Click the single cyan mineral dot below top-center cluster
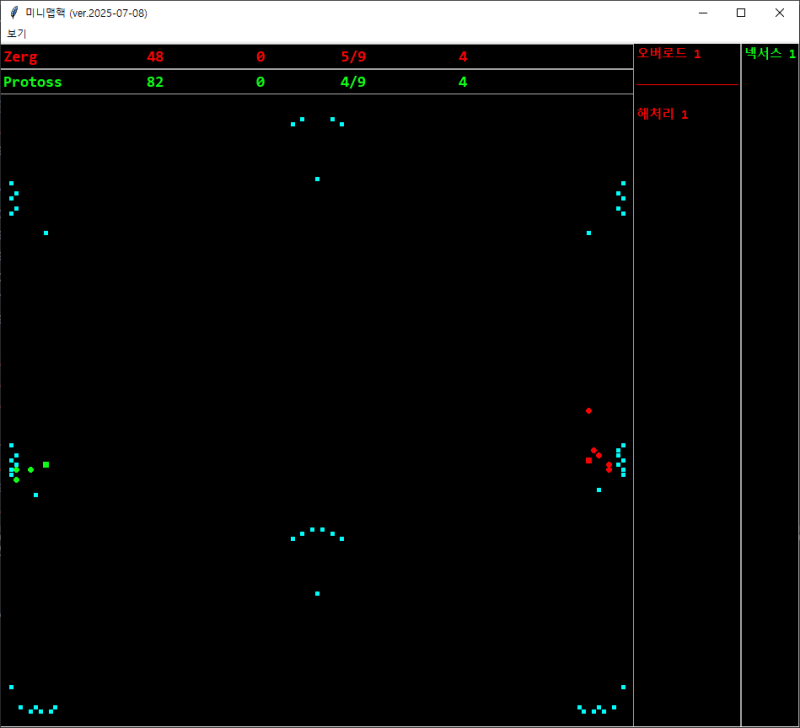The image size is (800, 728). pos(317,179)
